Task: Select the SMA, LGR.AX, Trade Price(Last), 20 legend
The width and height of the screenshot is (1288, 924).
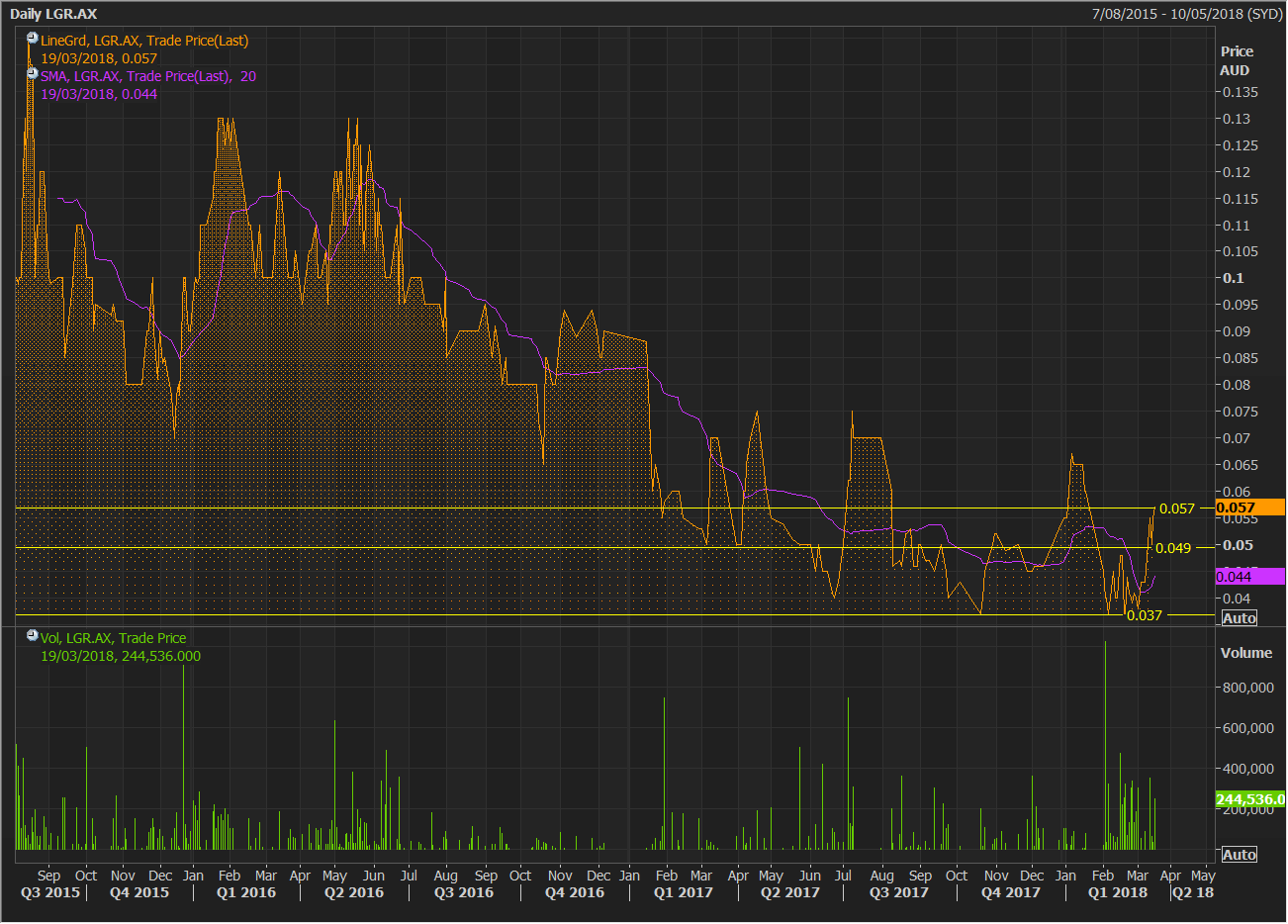Action: click(148, 76)
